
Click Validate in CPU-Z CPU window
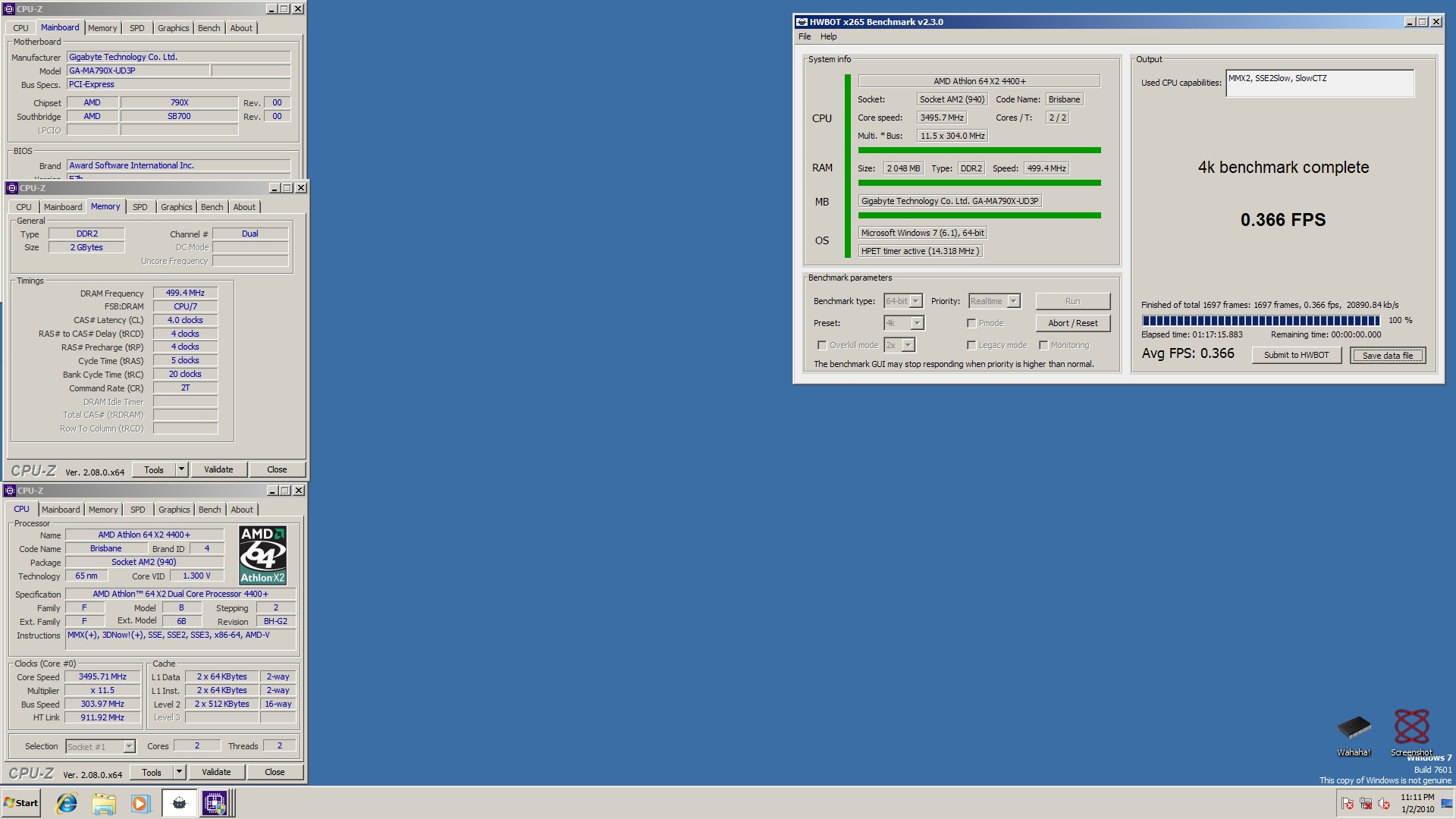click(x=216, y=772)
